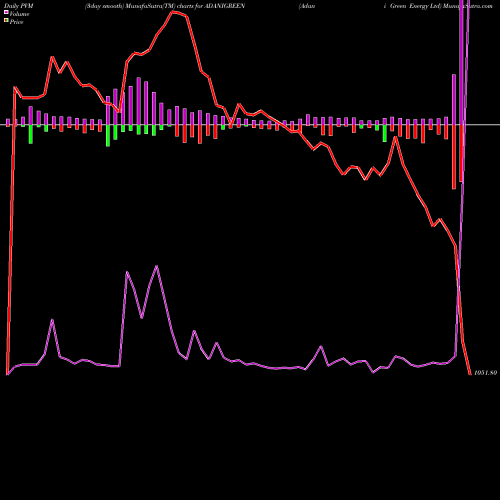The image size is (500, 500).
Task: Click the Volume legend color swatch
Action: pyautogui.click(x=6, y=12)
